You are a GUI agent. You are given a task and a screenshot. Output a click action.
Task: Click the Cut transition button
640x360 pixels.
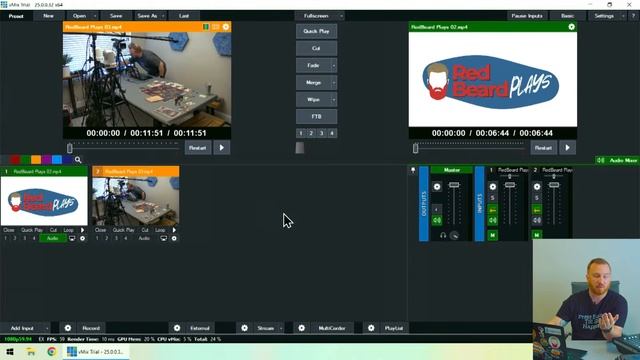316,48
